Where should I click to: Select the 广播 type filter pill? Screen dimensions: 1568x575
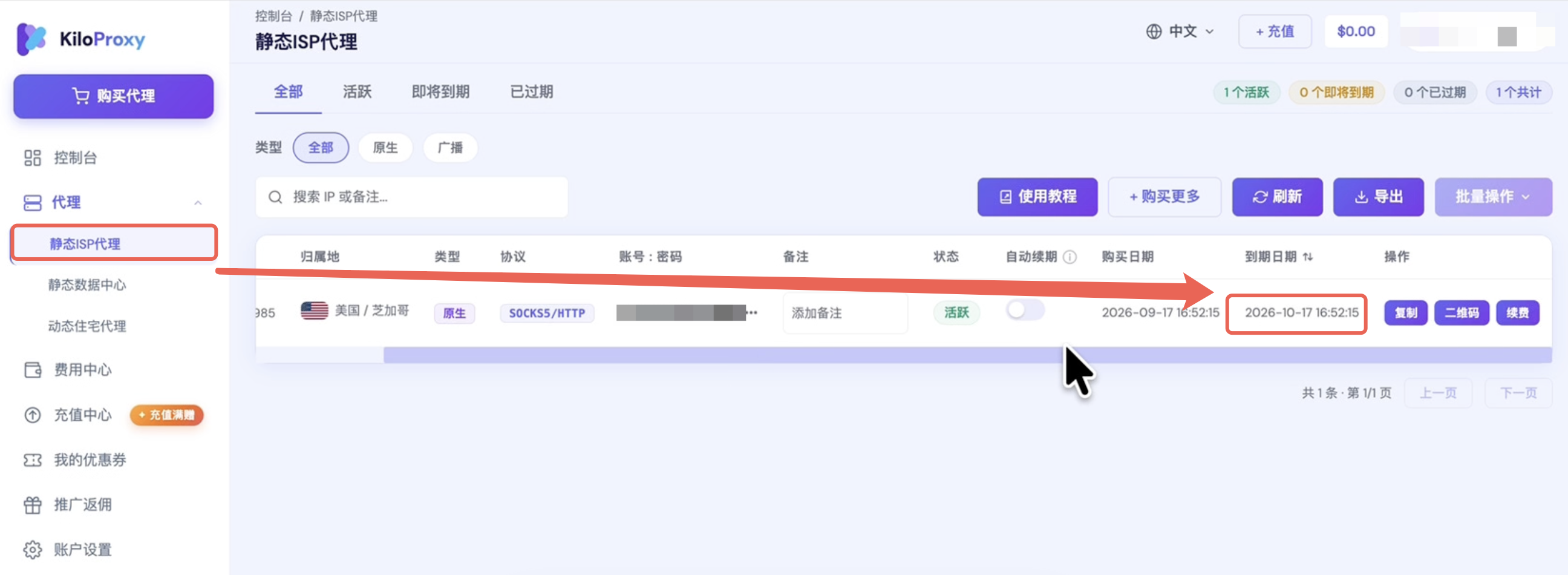pyautogui.click(x=450, y=148)
